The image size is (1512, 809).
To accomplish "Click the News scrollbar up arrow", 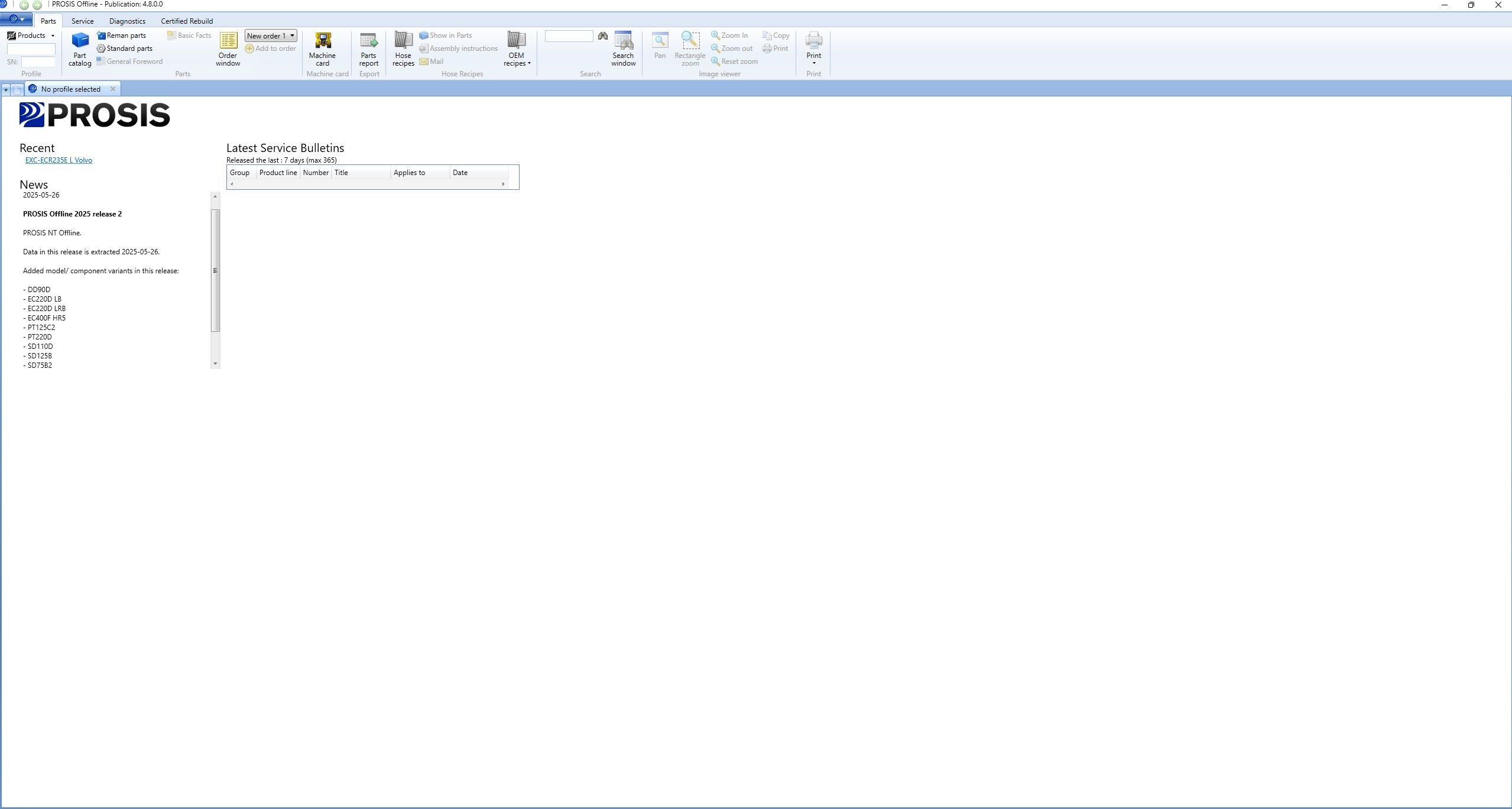I will click(x=215, y=196).
